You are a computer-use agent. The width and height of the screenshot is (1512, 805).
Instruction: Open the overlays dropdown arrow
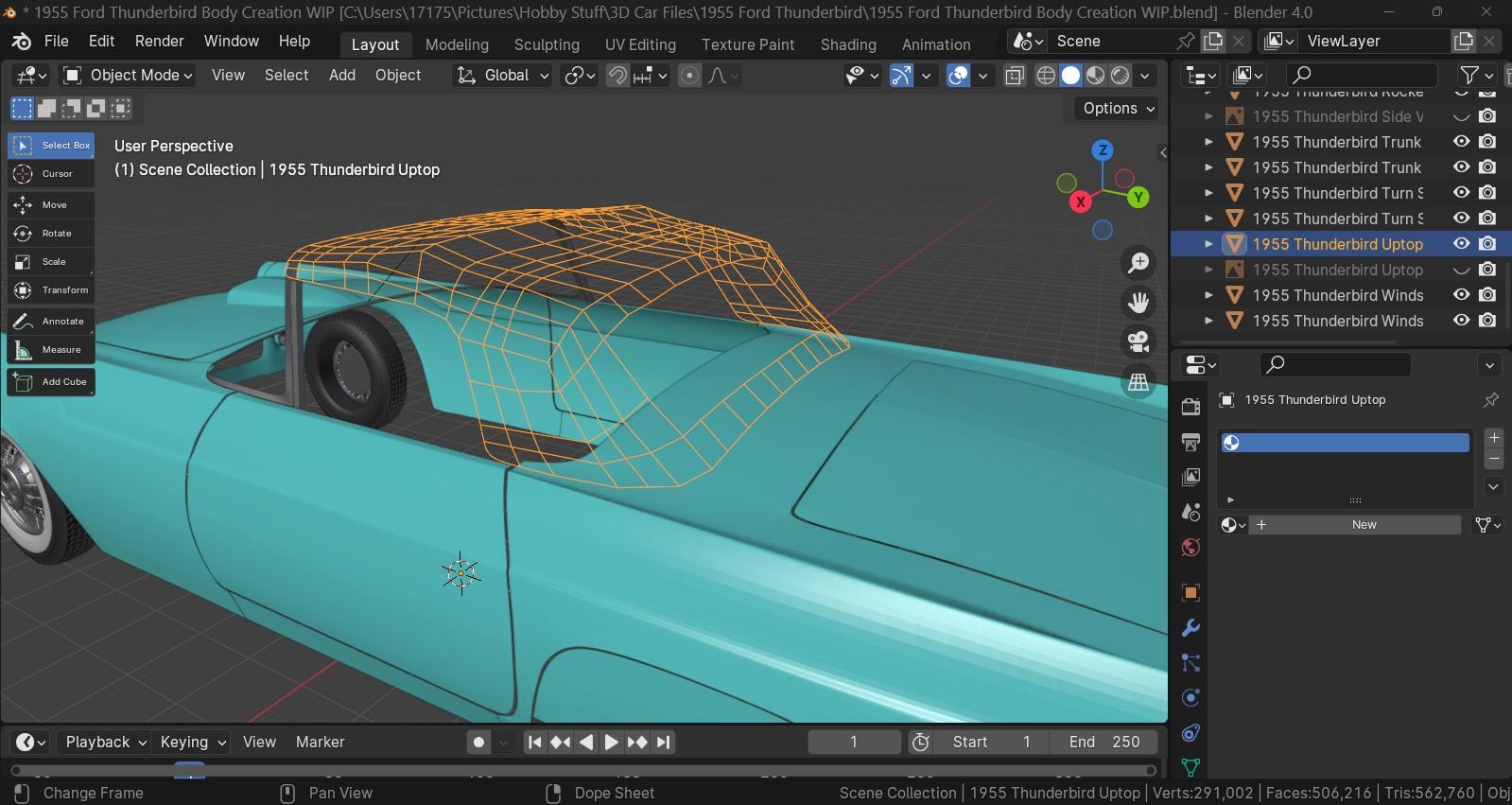(983, 76)
